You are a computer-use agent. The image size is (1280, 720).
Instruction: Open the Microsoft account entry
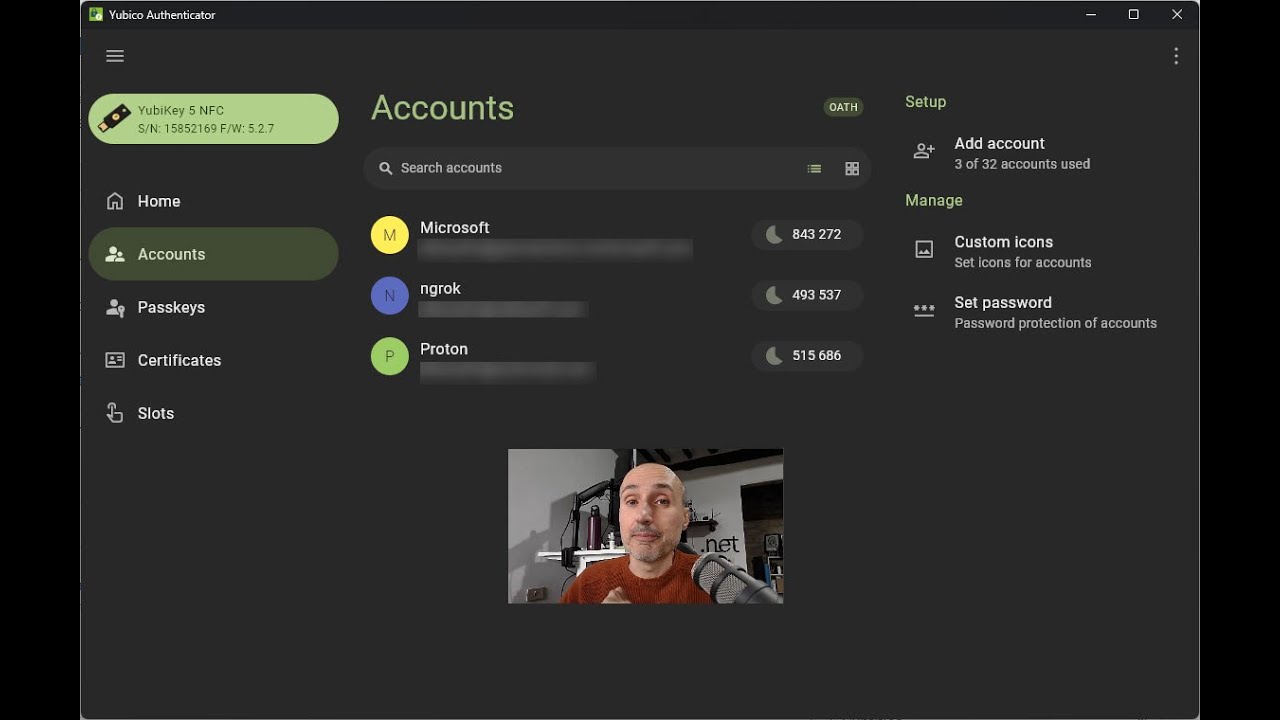coord(617,235)
